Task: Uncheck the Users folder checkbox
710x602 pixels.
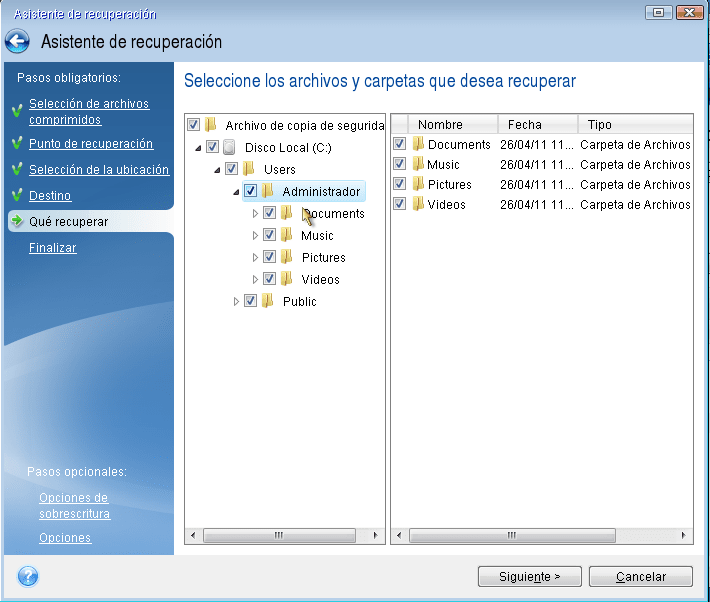Action: point(231,169)
